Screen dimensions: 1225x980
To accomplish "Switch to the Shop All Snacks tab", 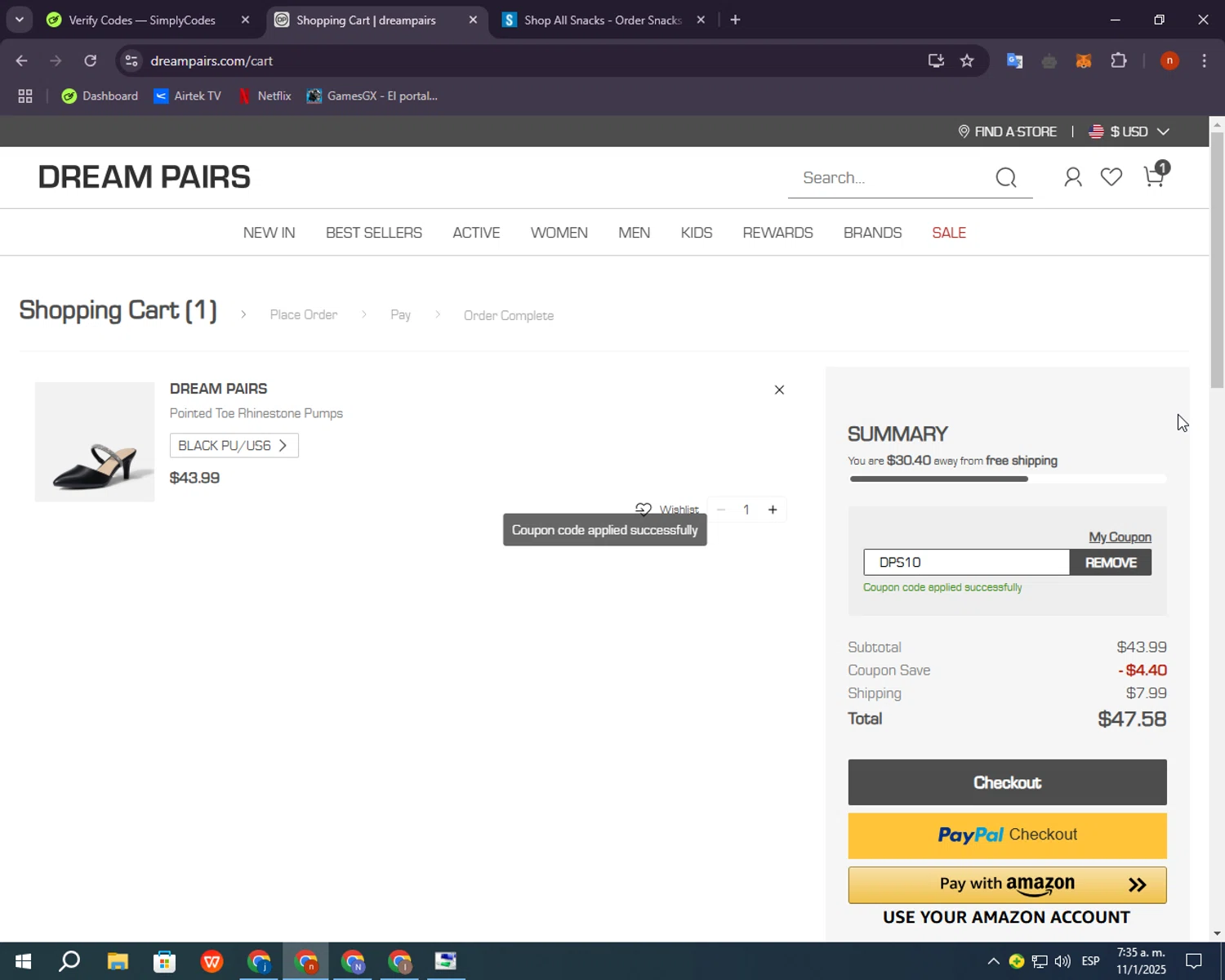I will [602, 20].
